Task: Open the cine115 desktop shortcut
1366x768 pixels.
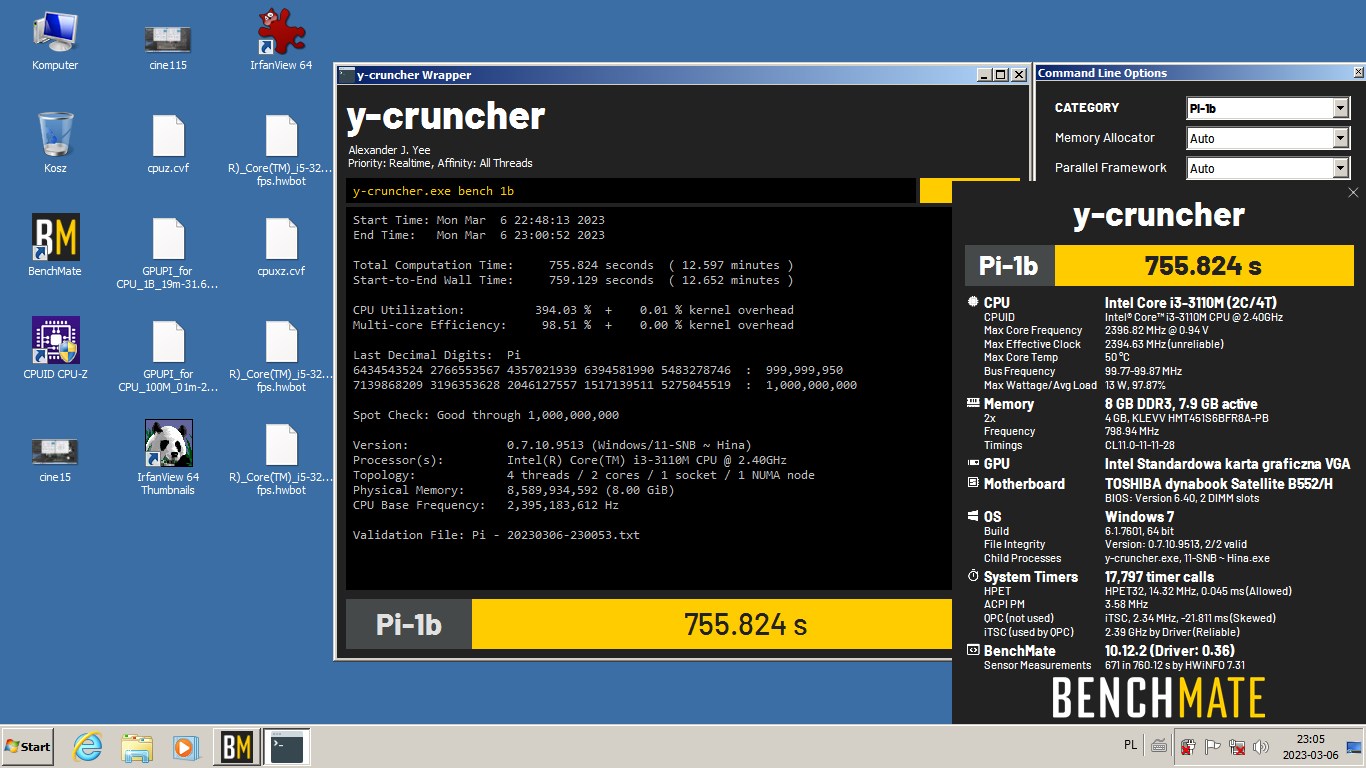Action: click(168, 45)
